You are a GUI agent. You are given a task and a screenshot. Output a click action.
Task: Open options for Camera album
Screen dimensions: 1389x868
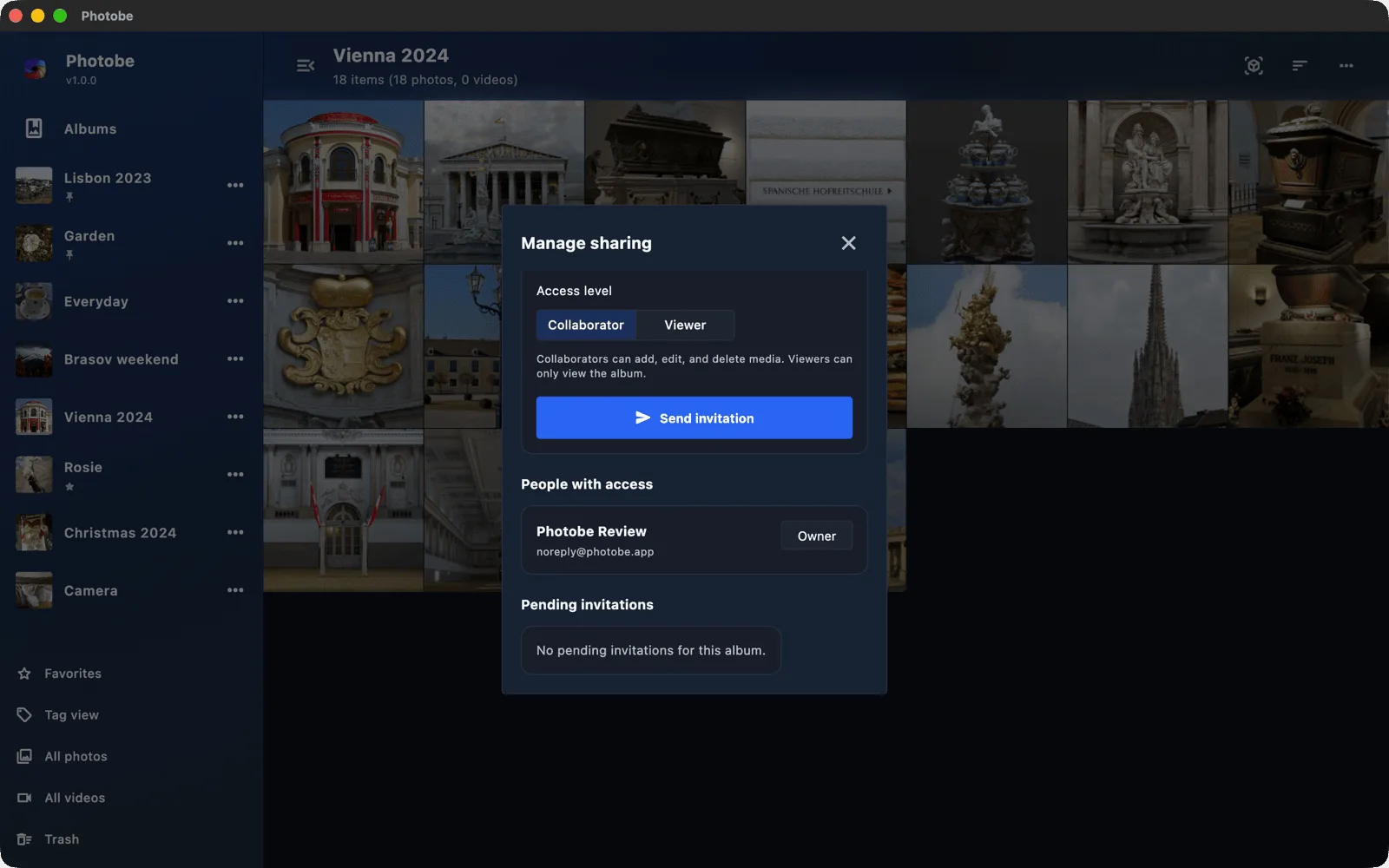pyautogui.click(x=235, y=590)
